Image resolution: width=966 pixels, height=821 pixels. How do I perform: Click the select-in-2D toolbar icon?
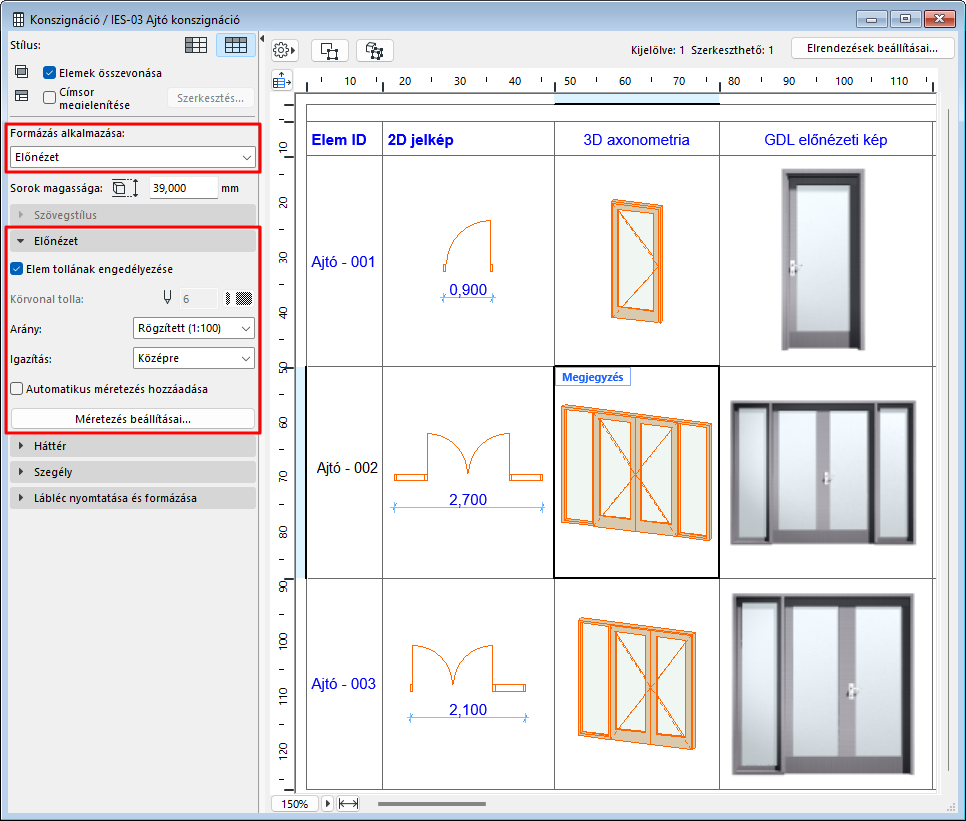[329, 50]
